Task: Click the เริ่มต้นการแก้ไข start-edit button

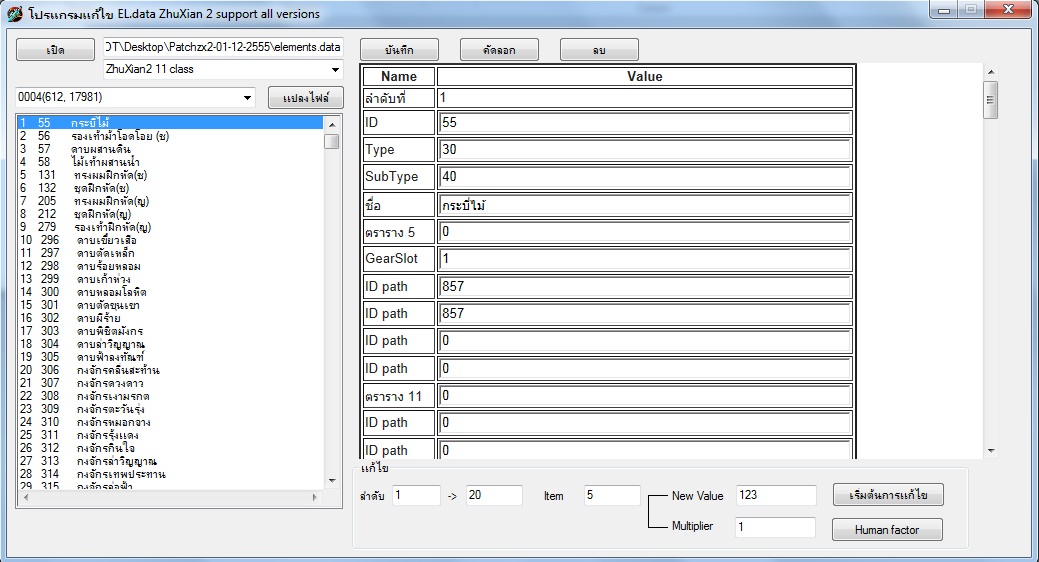Action: pyautogui.click(x=888, y=495)
